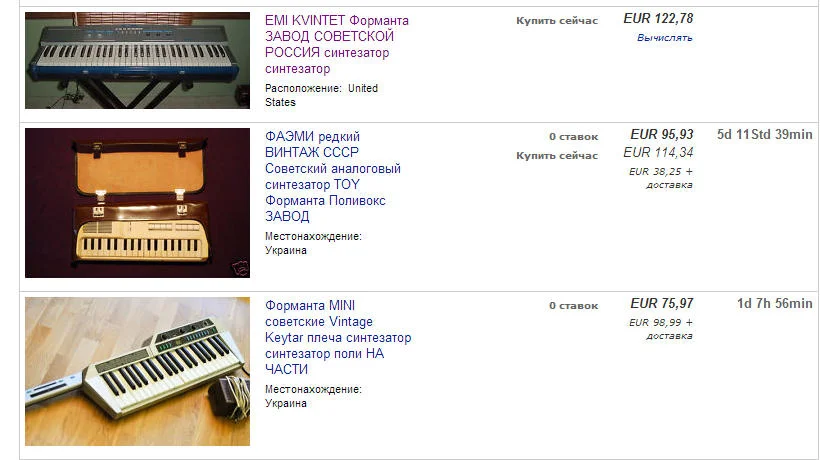Open the EMI KVINTET Форманта listing title
The height and width of the screenshot is (460, 820).
(336, 45)
